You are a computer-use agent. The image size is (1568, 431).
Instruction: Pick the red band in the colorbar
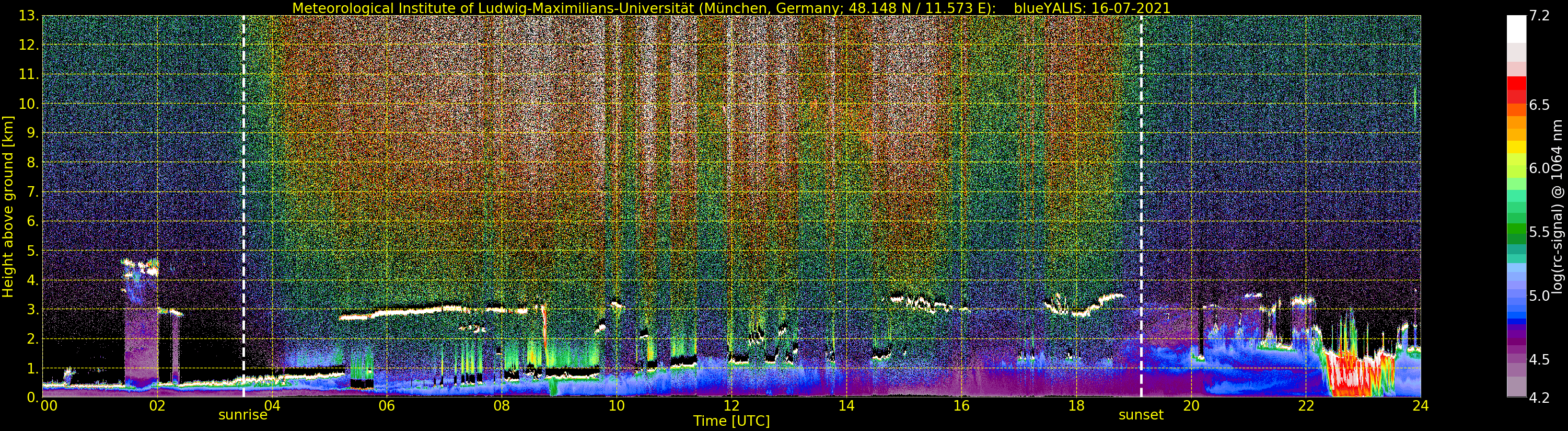[1516, 84]
